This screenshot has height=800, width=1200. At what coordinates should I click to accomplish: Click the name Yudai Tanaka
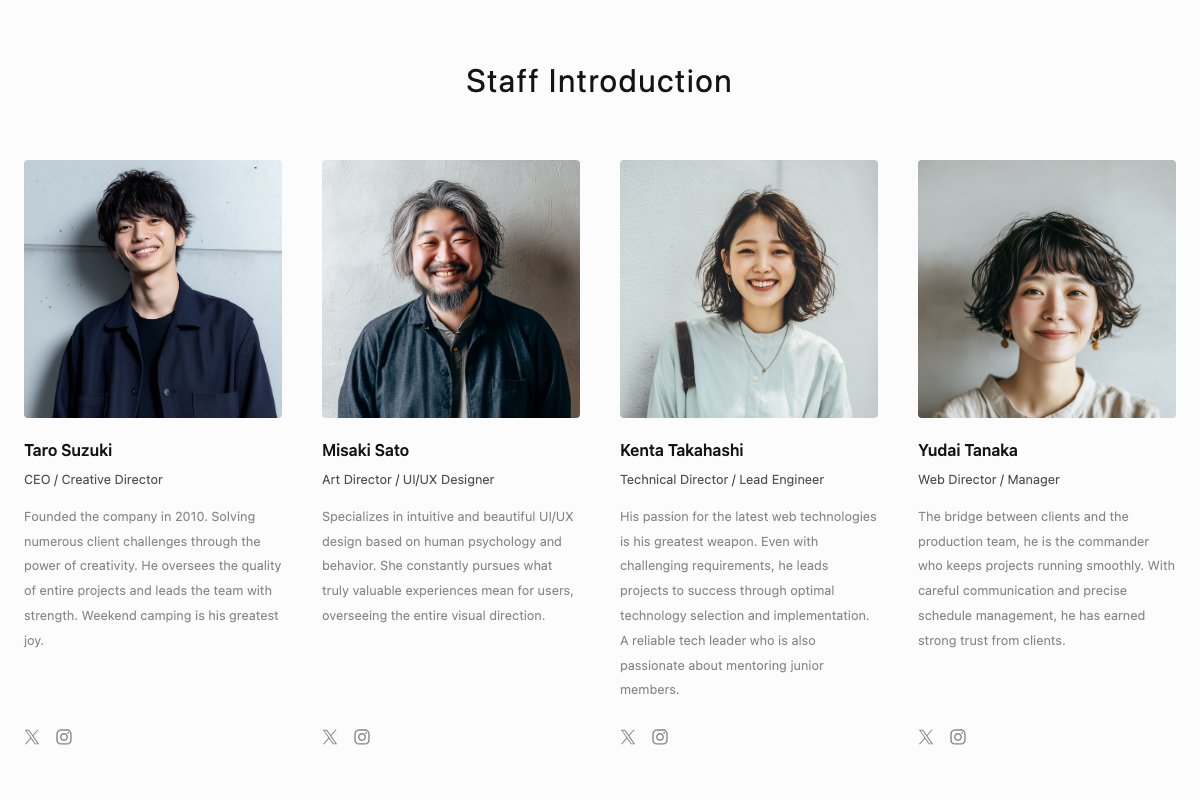click(x=968, y=450)
